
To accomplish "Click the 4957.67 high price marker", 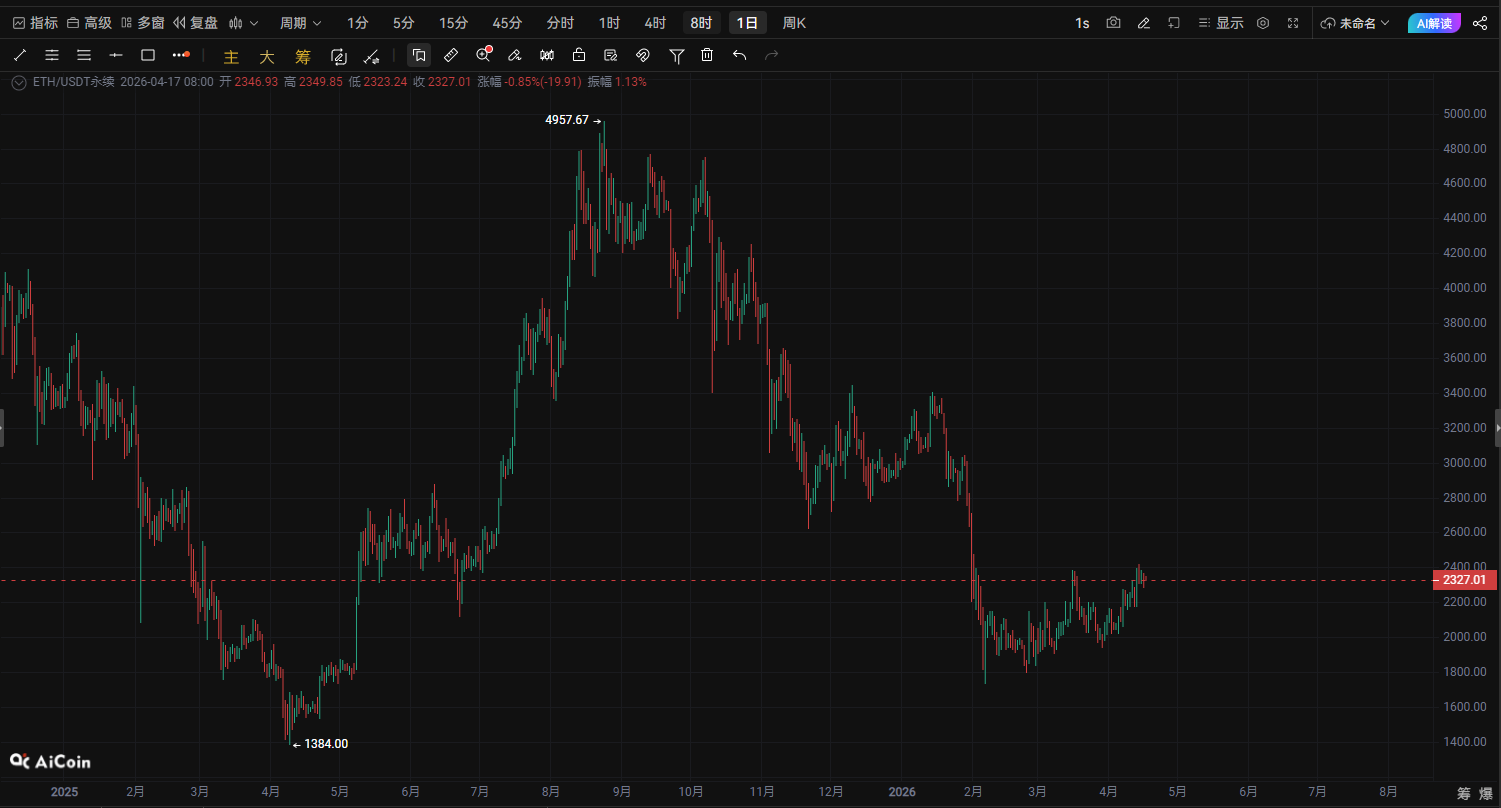I will click(567, 120).
